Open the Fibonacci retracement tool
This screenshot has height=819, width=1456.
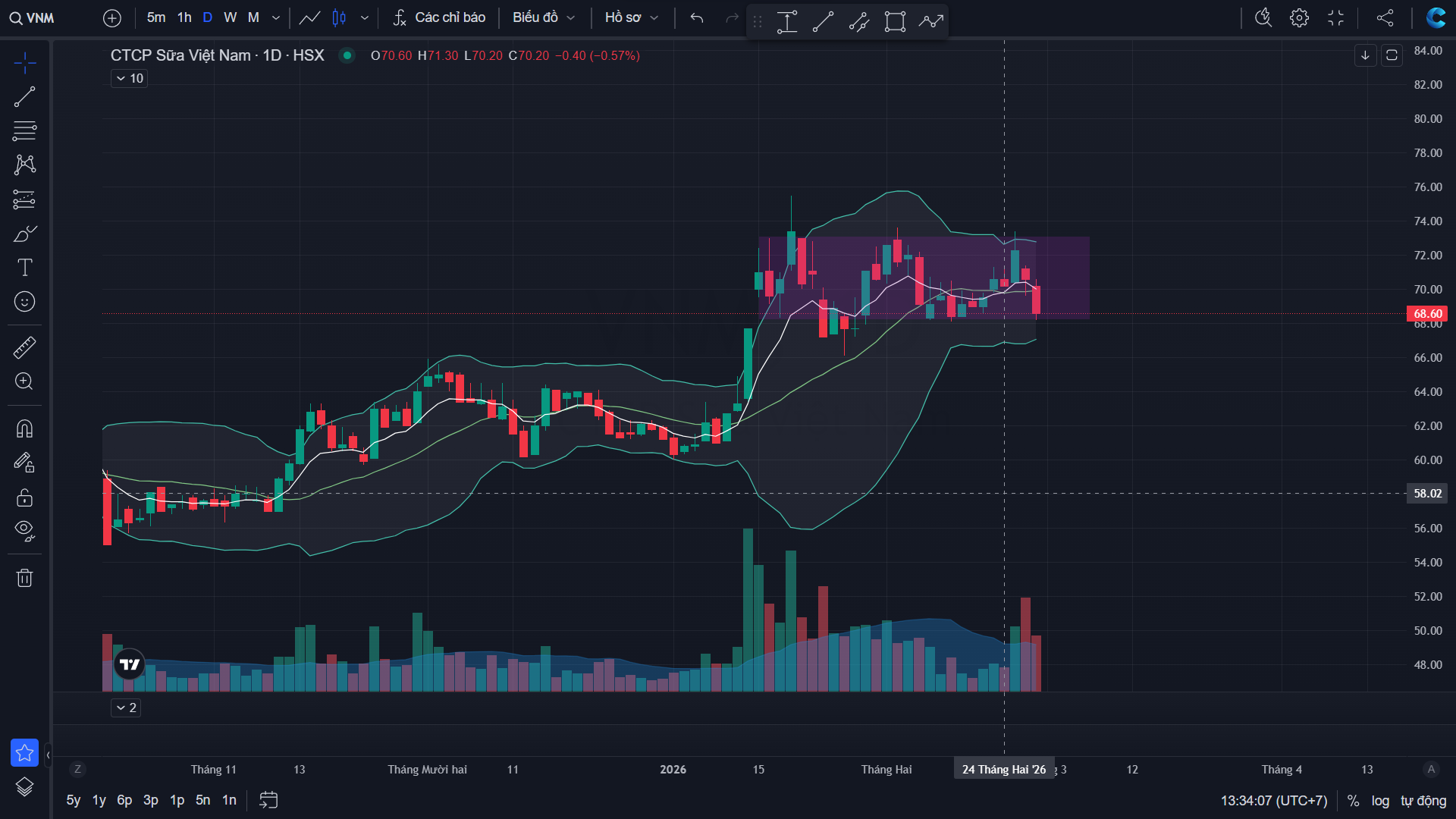pyautogui.click(x=24, y=130)
